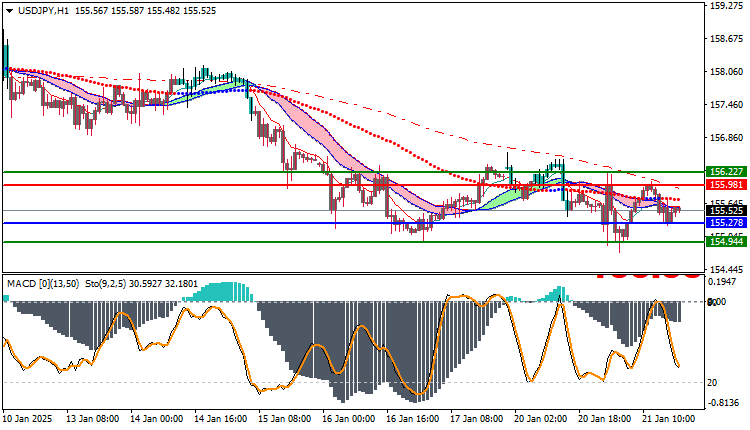The image size is (750, 430).
Task: Click the 16 Jan 00:00 time axis label
Action: tap(349, 419)
